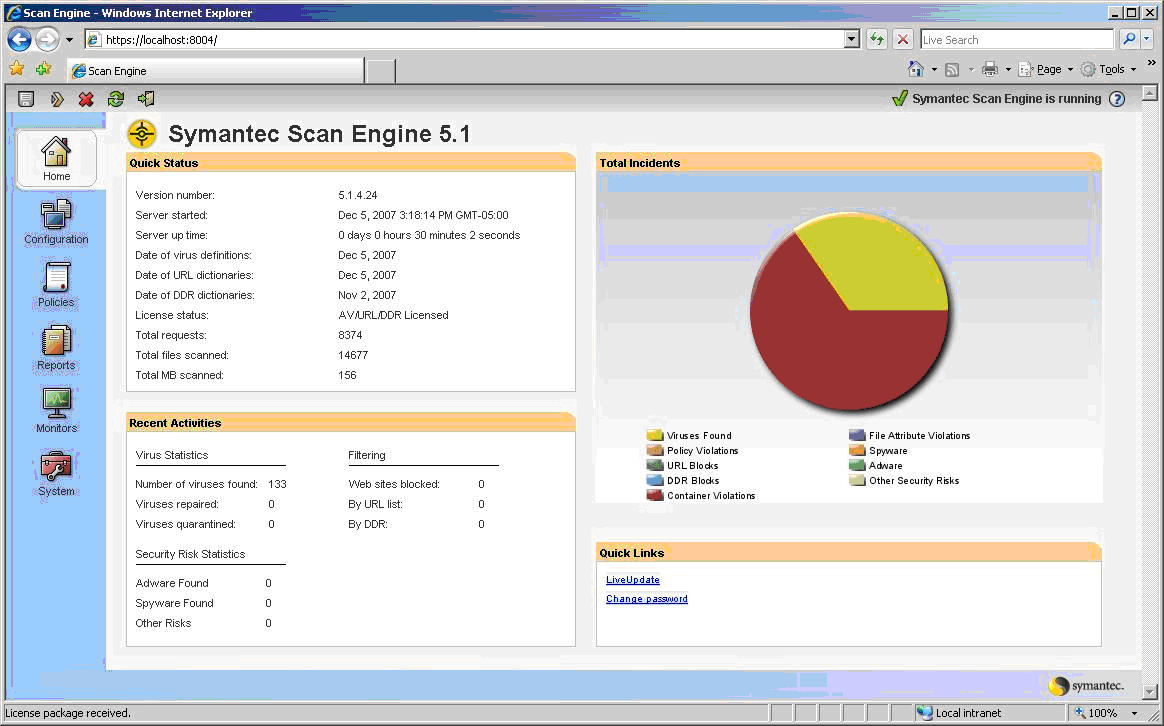The image size is (1164, 726).
Task: Open a new tab with the blank tab button
Action: point(381,71)
